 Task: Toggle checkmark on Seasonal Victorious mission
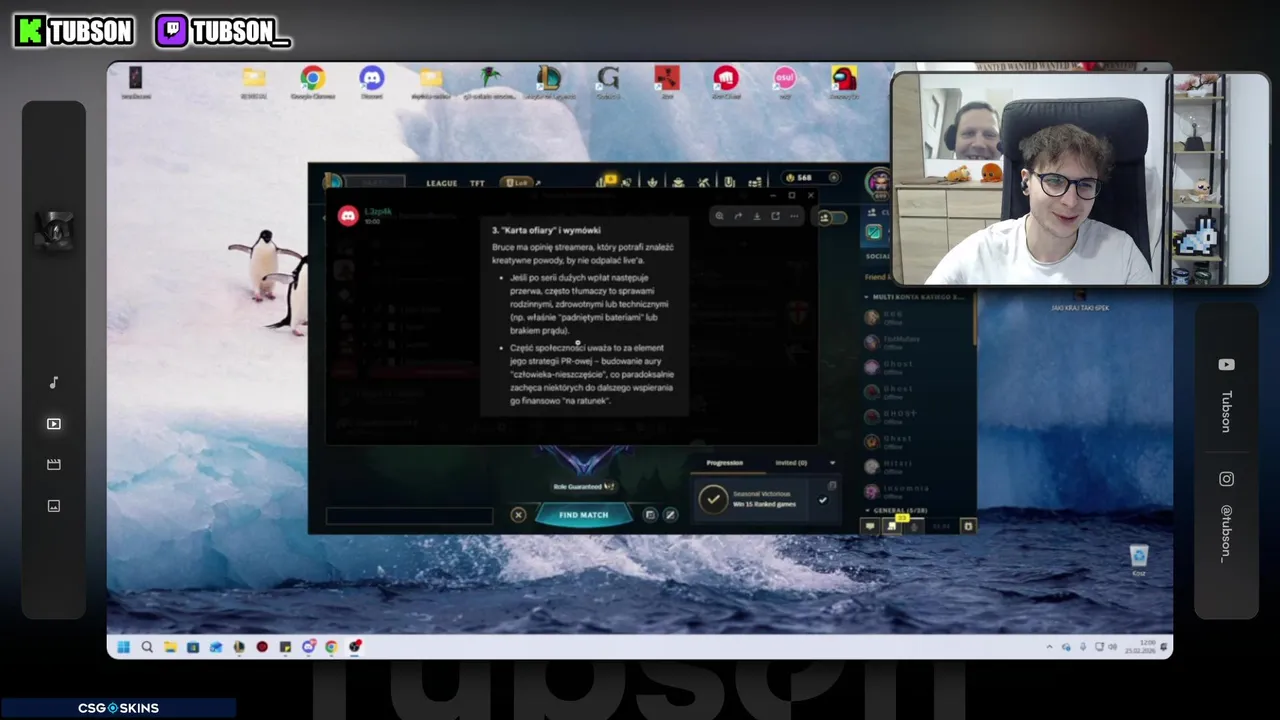click(x=823, y=500)
